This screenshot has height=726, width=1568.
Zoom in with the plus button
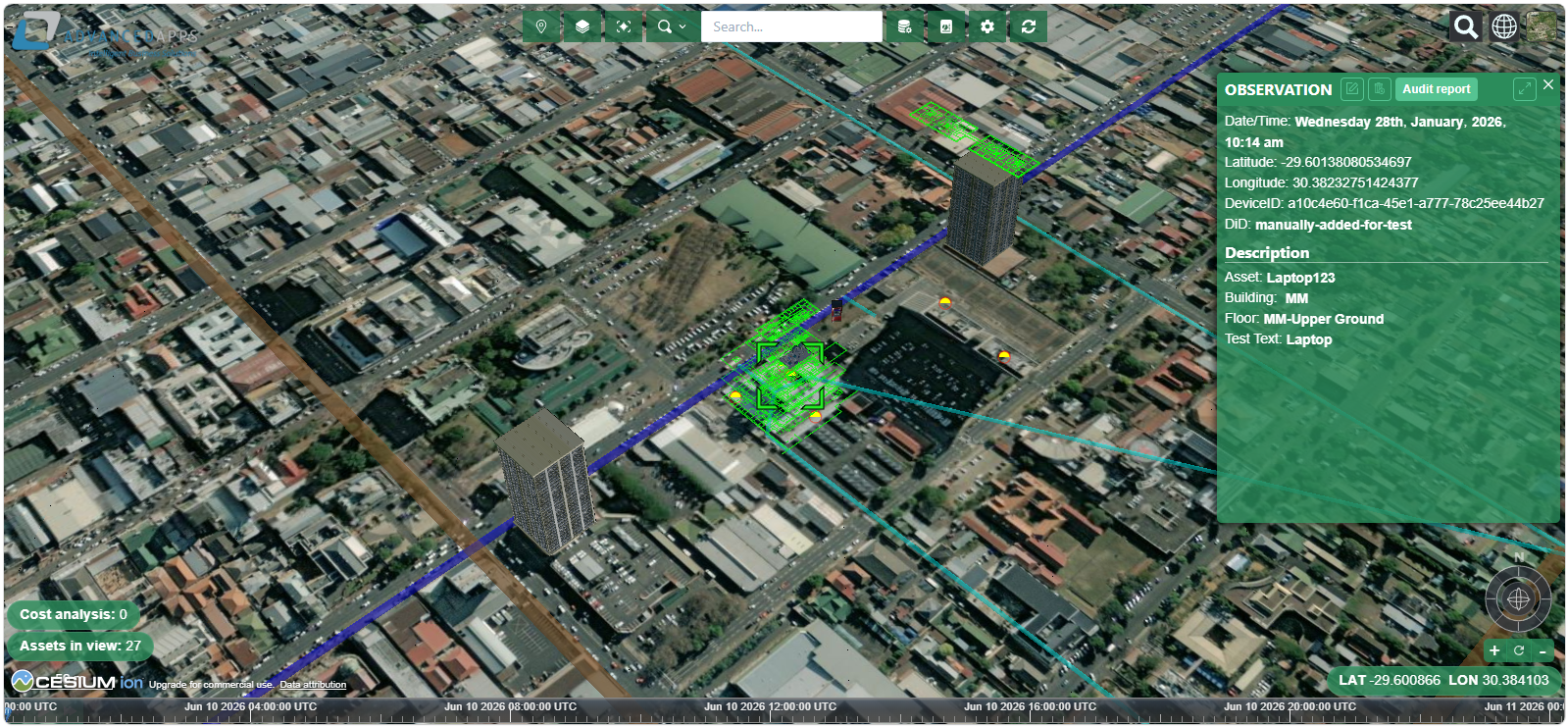point(1494,650)
